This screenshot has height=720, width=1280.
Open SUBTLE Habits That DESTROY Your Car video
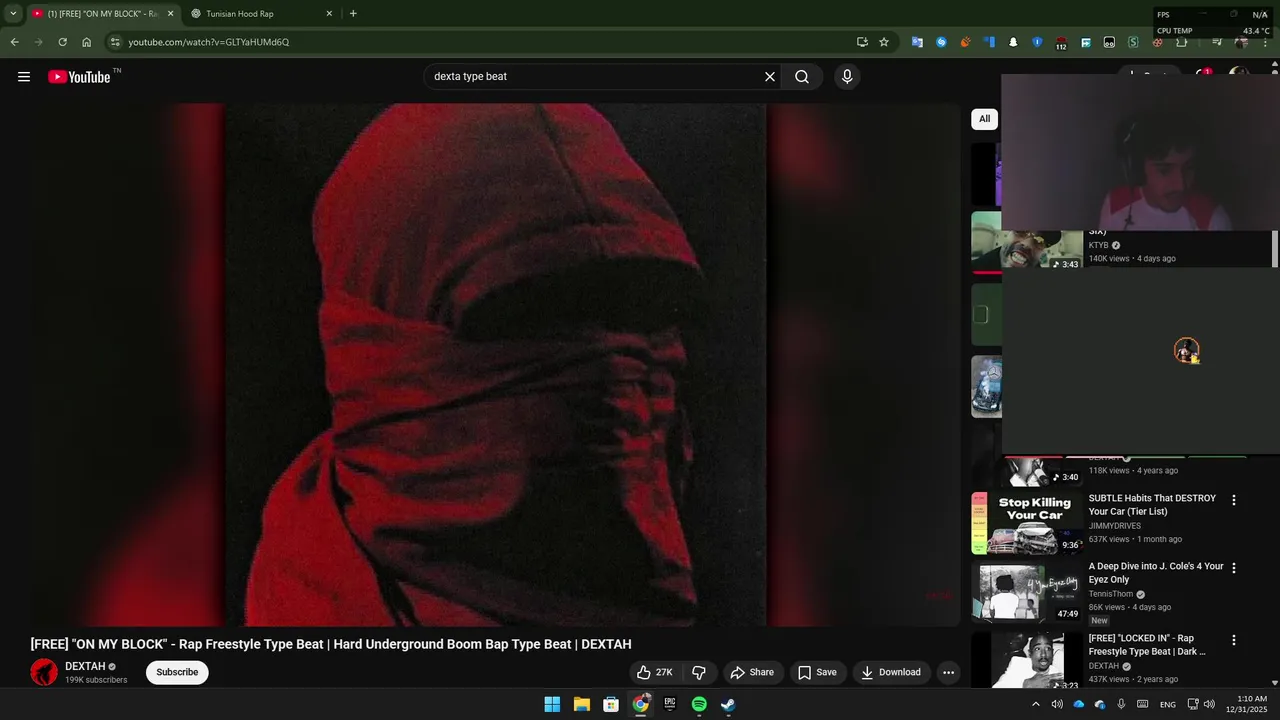1152,505
